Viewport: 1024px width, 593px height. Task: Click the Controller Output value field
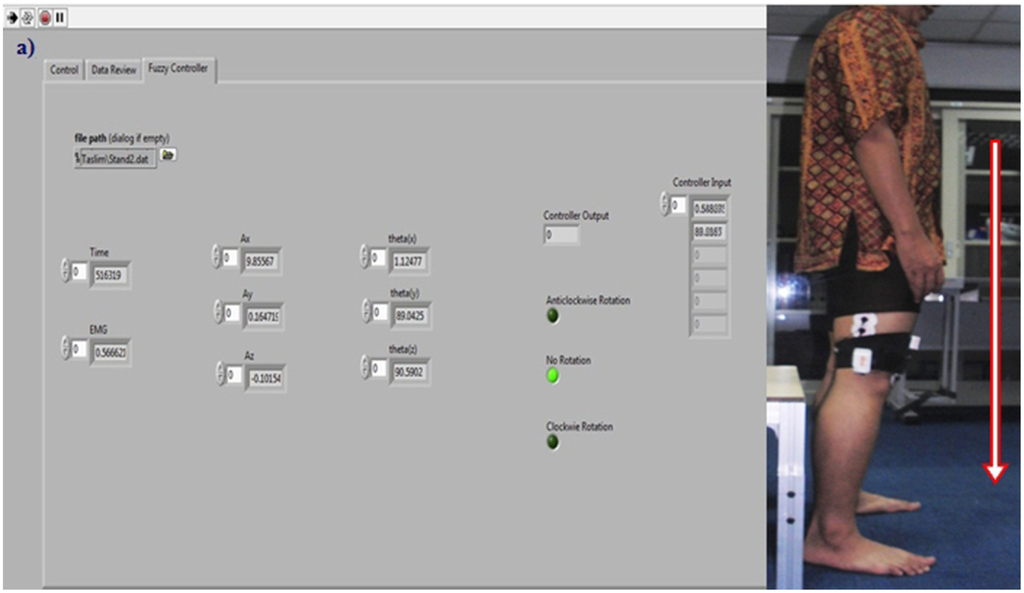(x=561, y=235)
